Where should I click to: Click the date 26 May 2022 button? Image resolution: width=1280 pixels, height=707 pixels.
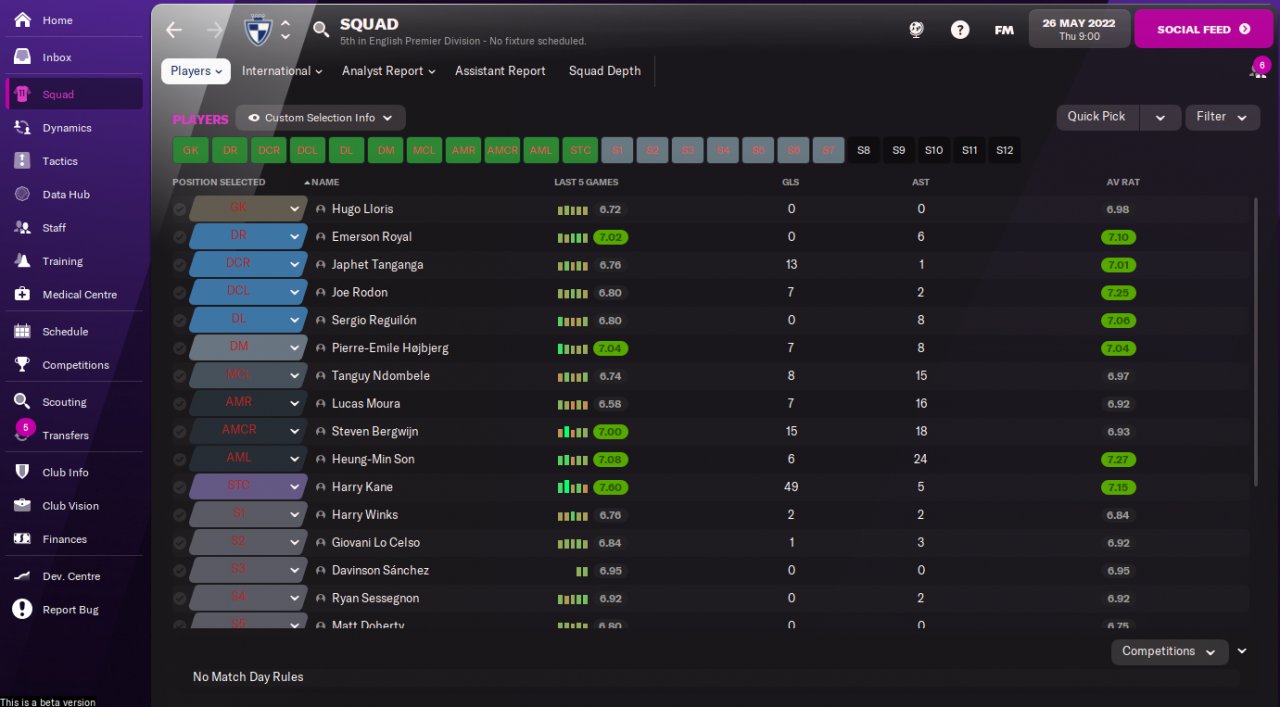[x=1078, y=29]
